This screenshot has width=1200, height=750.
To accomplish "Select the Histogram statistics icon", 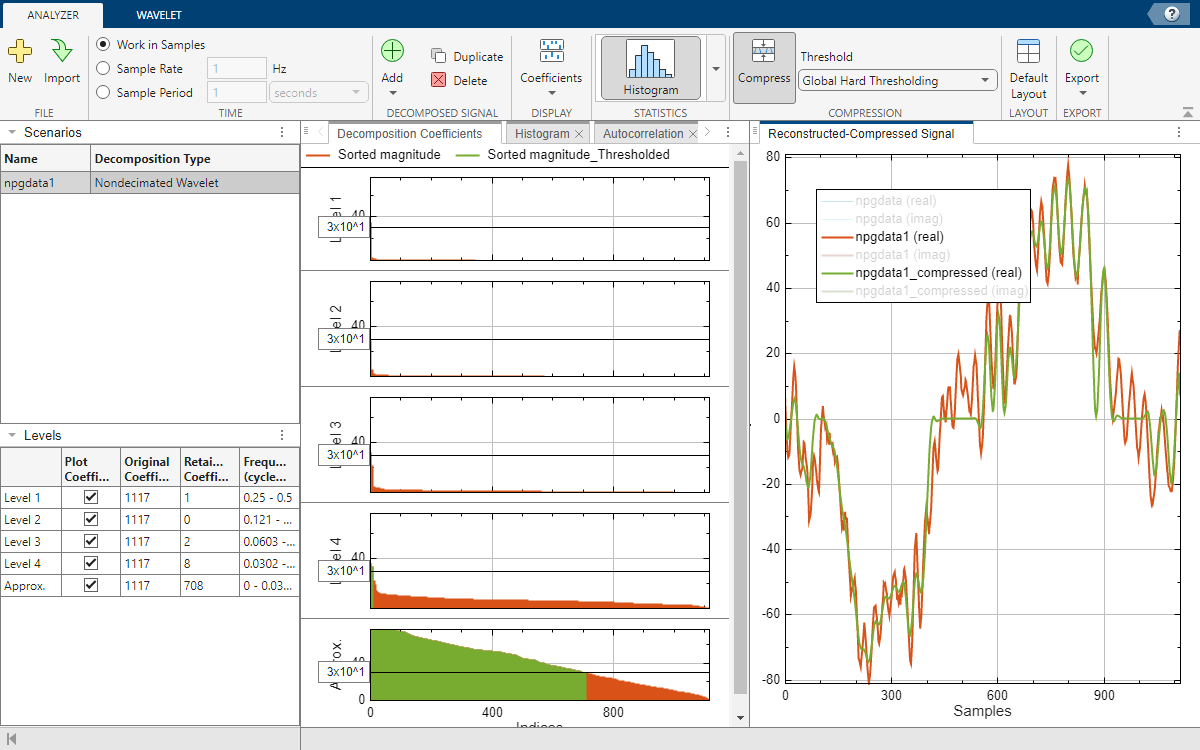I will (x=650, y=67).
